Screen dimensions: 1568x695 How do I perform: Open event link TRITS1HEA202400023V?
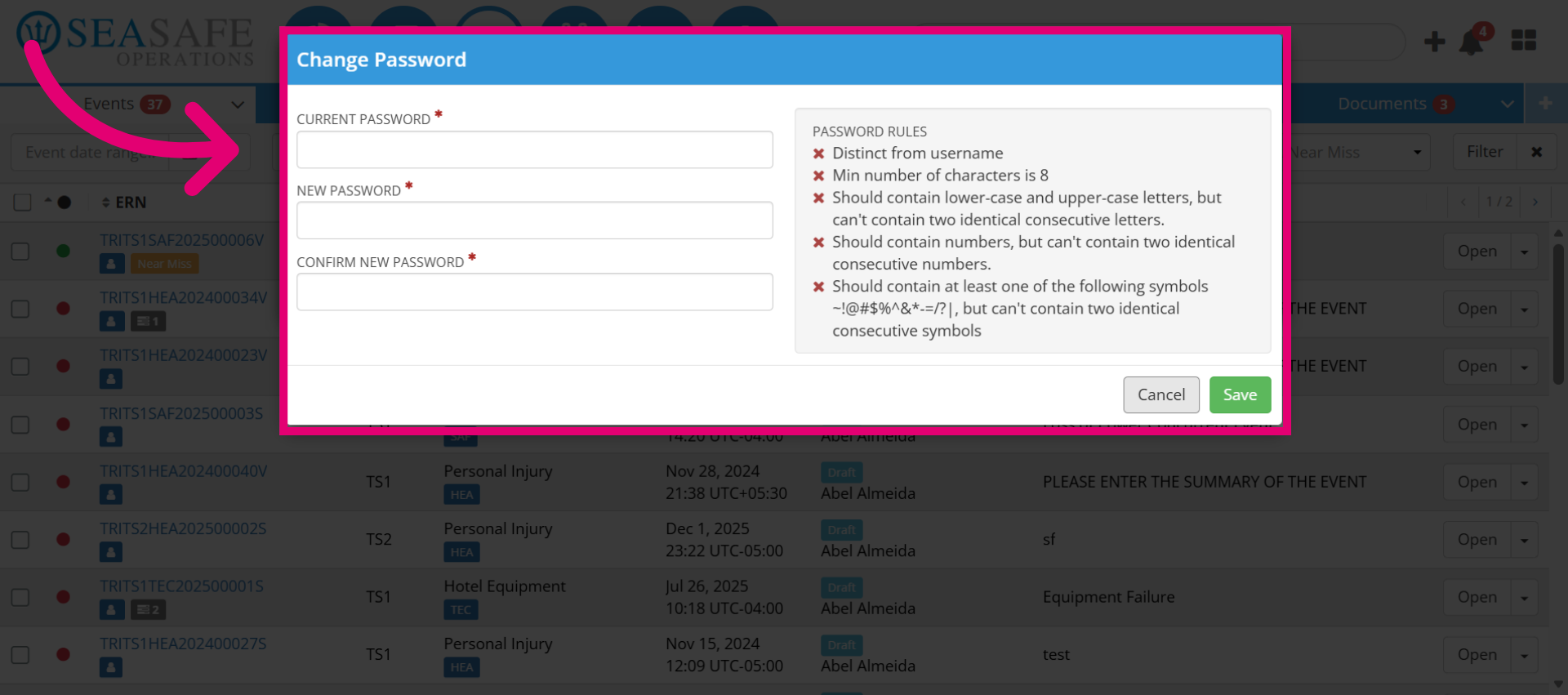point(183,355)
